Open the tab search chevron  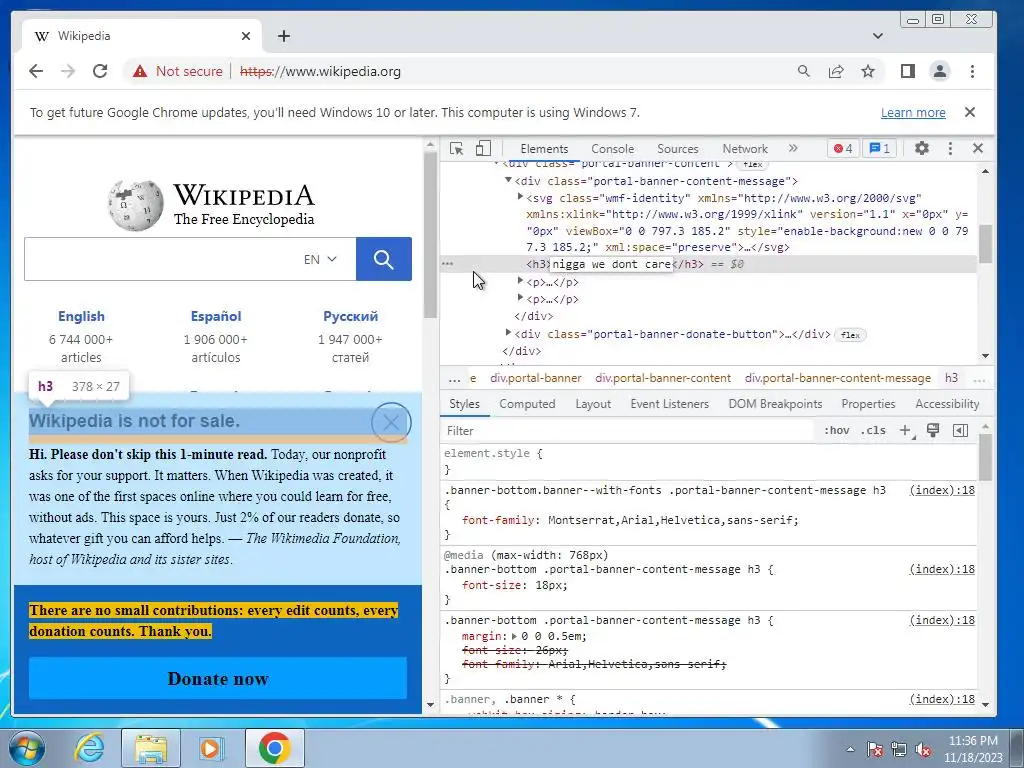pos(878,36)
